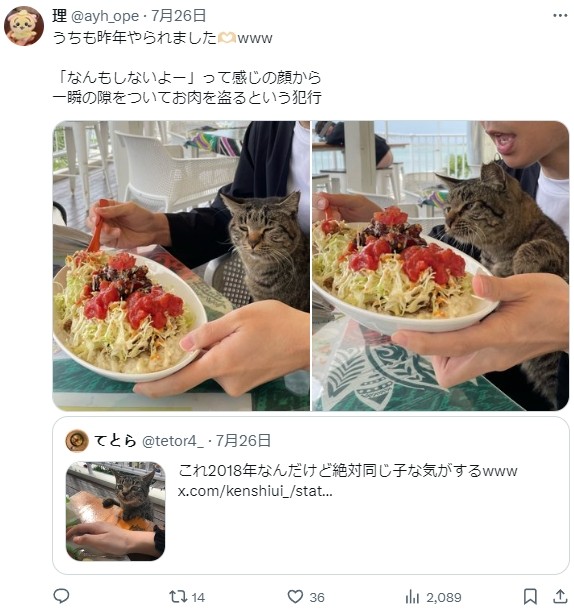
Task: Bookmark this tweet
Action: tap(530, 597)
